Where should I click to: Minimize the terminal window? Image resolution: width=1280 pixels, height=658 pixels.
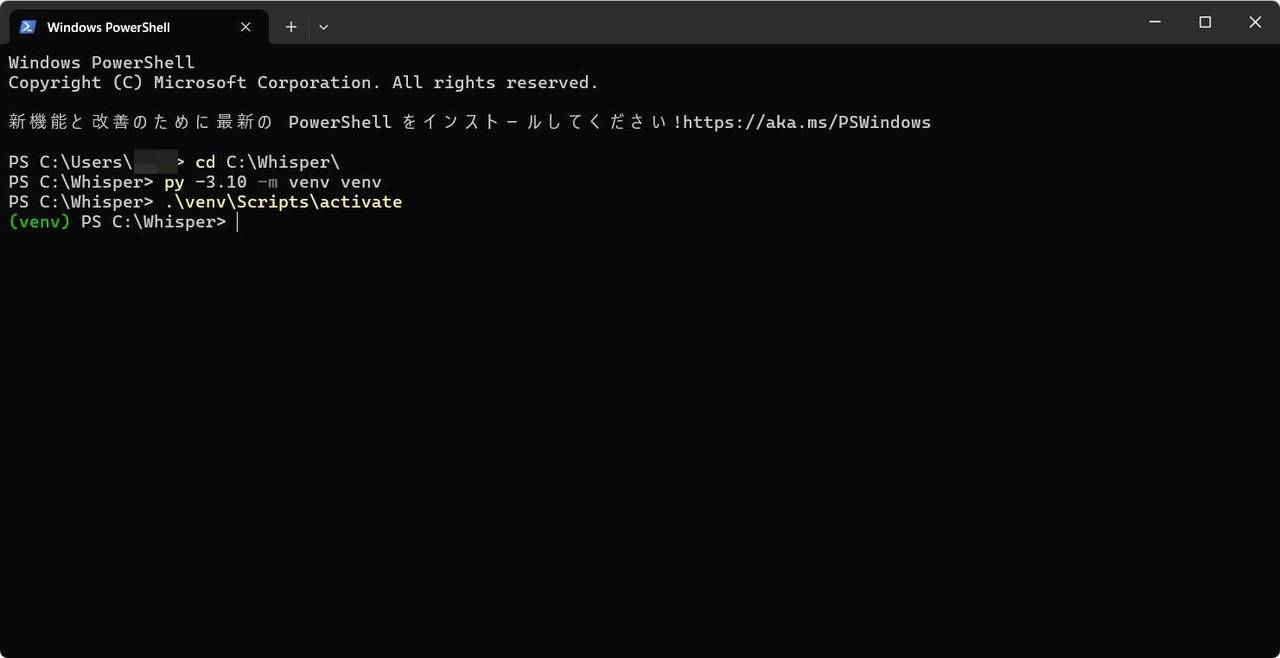coord(1156,22)
